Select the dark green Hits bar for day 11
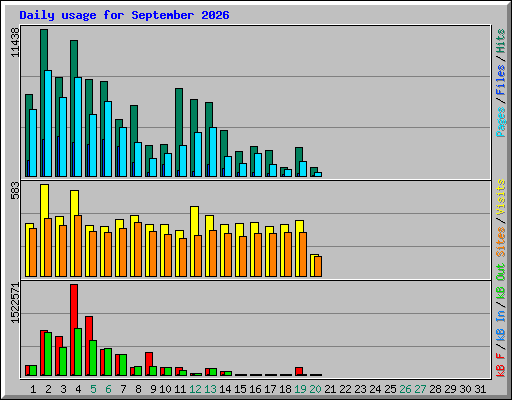 coord(179,117)
